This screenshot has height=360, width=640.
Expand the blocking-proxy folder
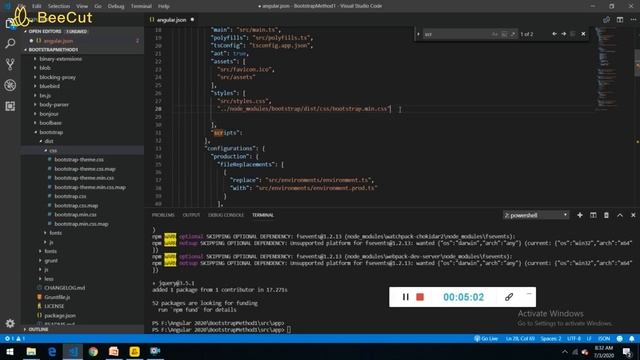point(57,77)
